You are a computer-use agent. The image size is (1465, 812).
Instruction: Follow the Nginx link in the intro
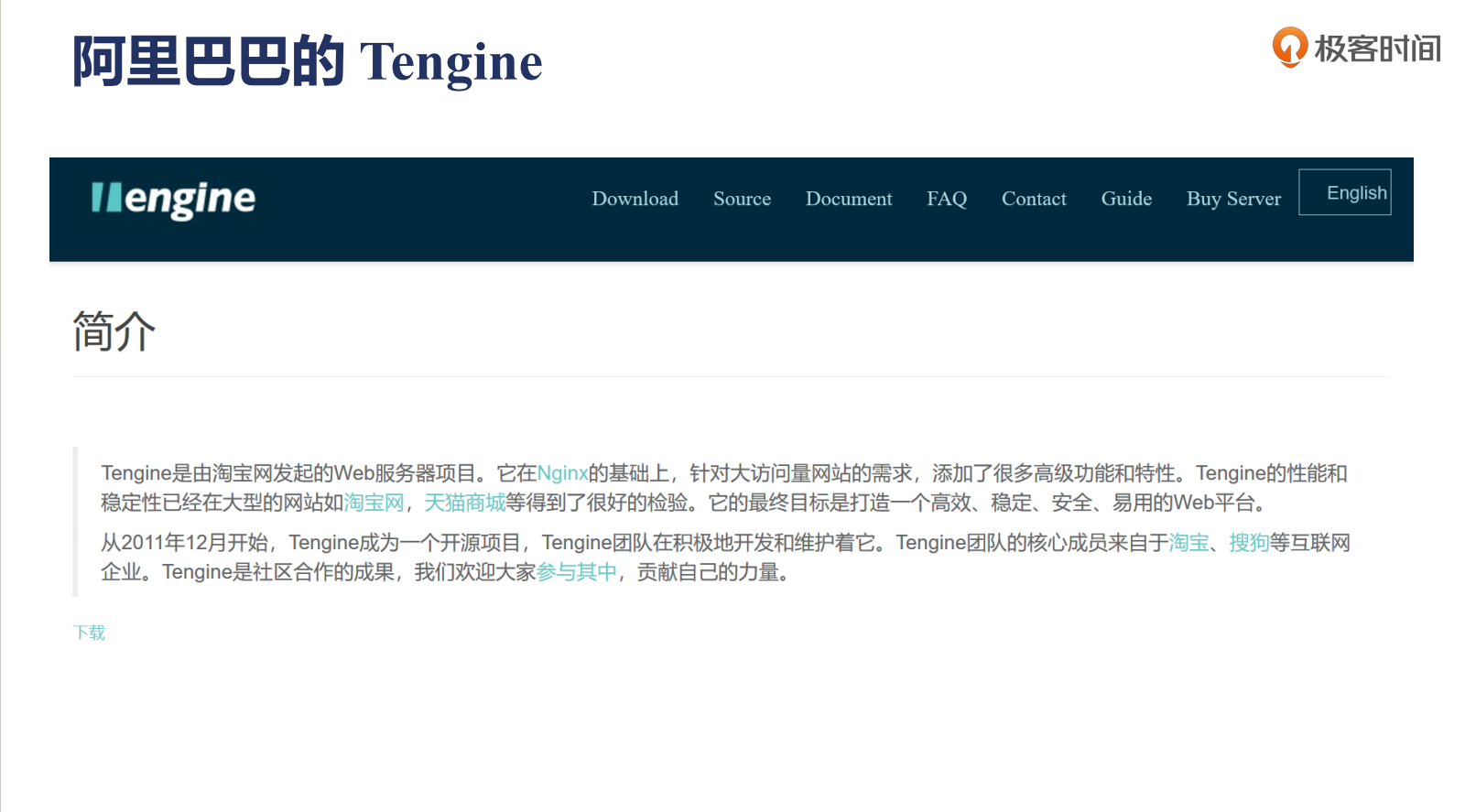562,473
